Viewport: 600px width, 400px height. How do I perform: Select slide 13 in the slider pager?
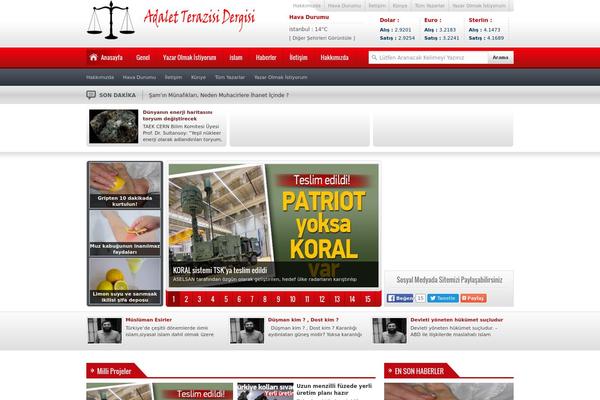pos(337,299)
